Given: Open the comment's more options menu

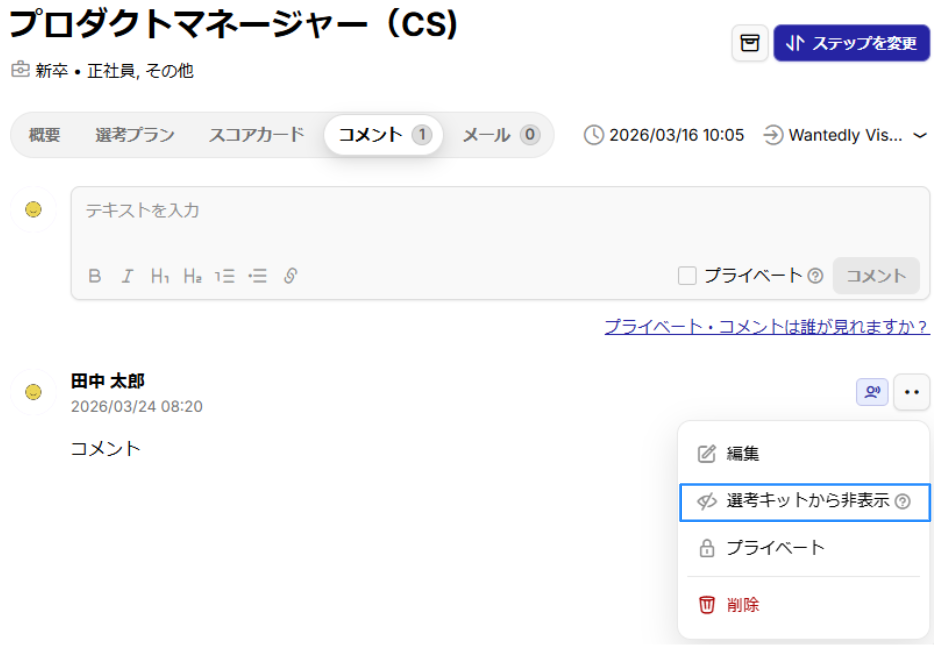Looking at the screenshot, I should point(911,392).
